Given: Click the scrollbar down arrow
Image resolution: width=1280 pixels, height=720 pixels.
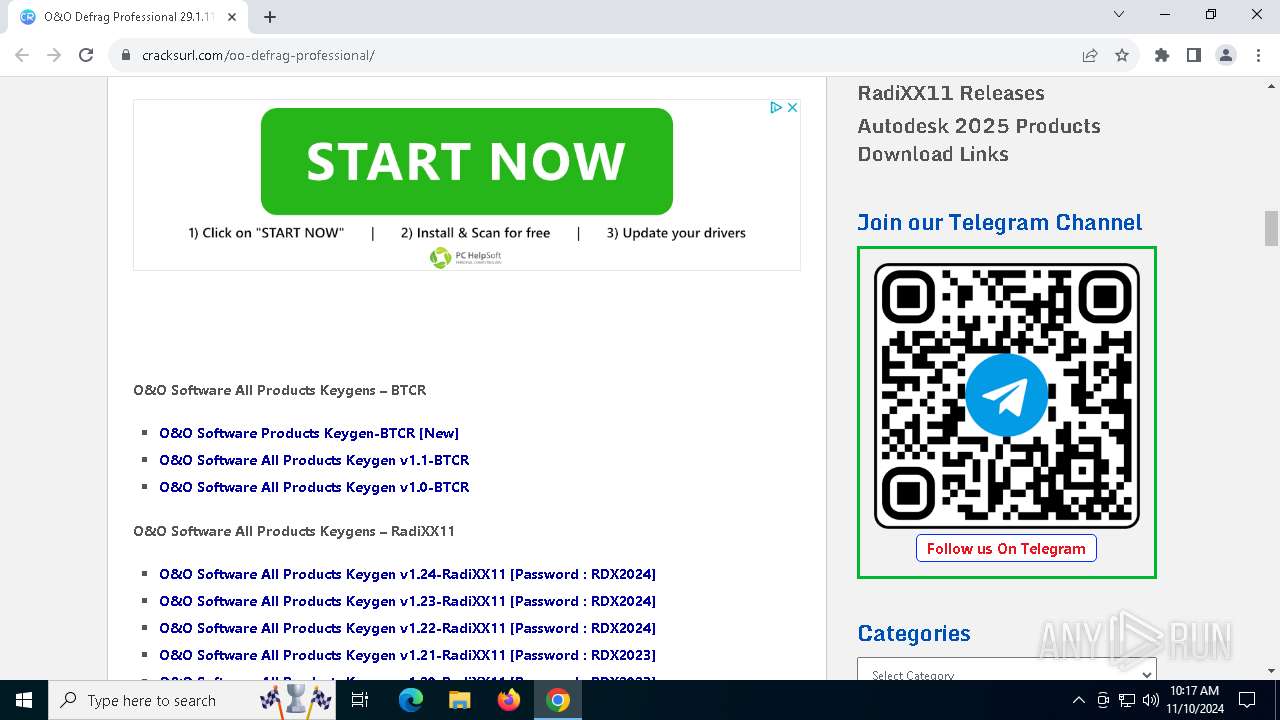Looking at the screenshot, I should 1271,671.
